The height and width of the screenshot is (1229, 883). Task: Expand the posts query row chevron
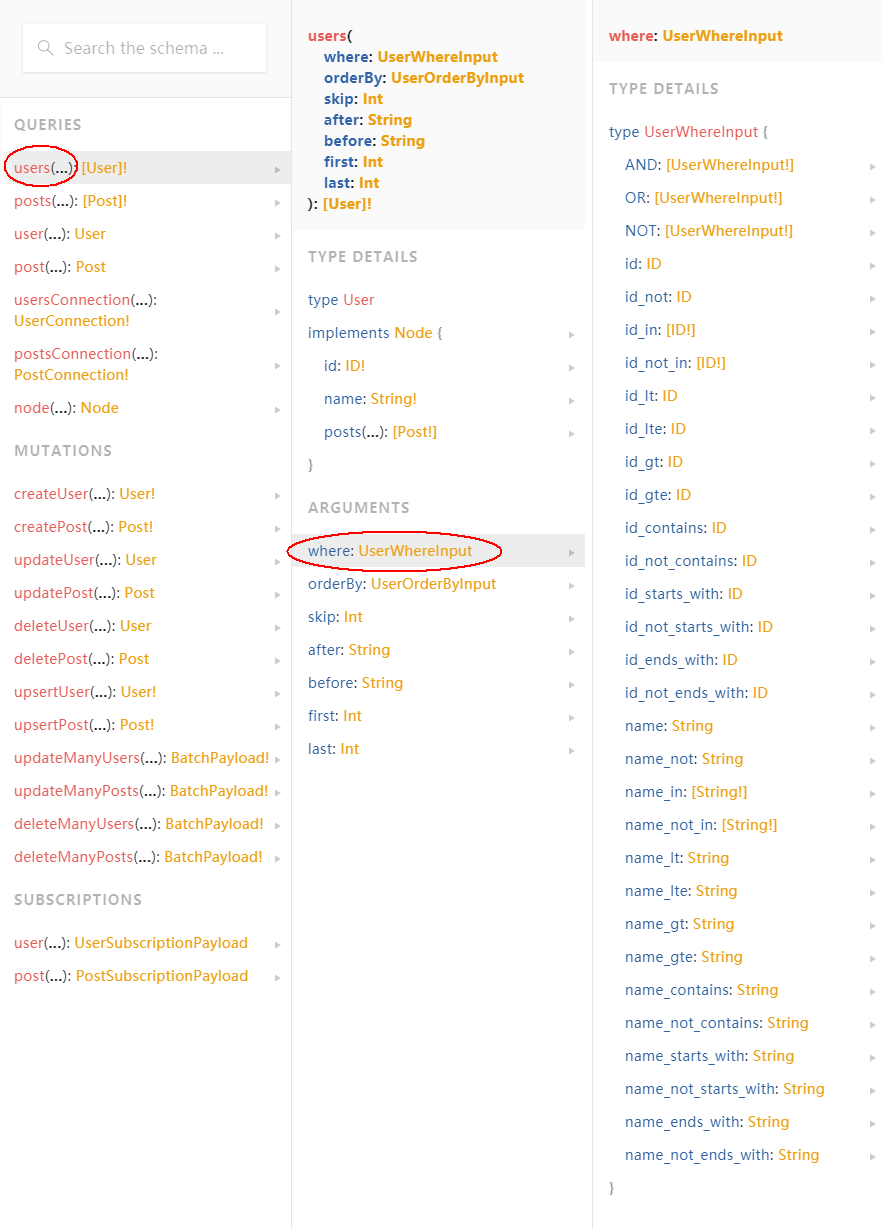(276, 200)
